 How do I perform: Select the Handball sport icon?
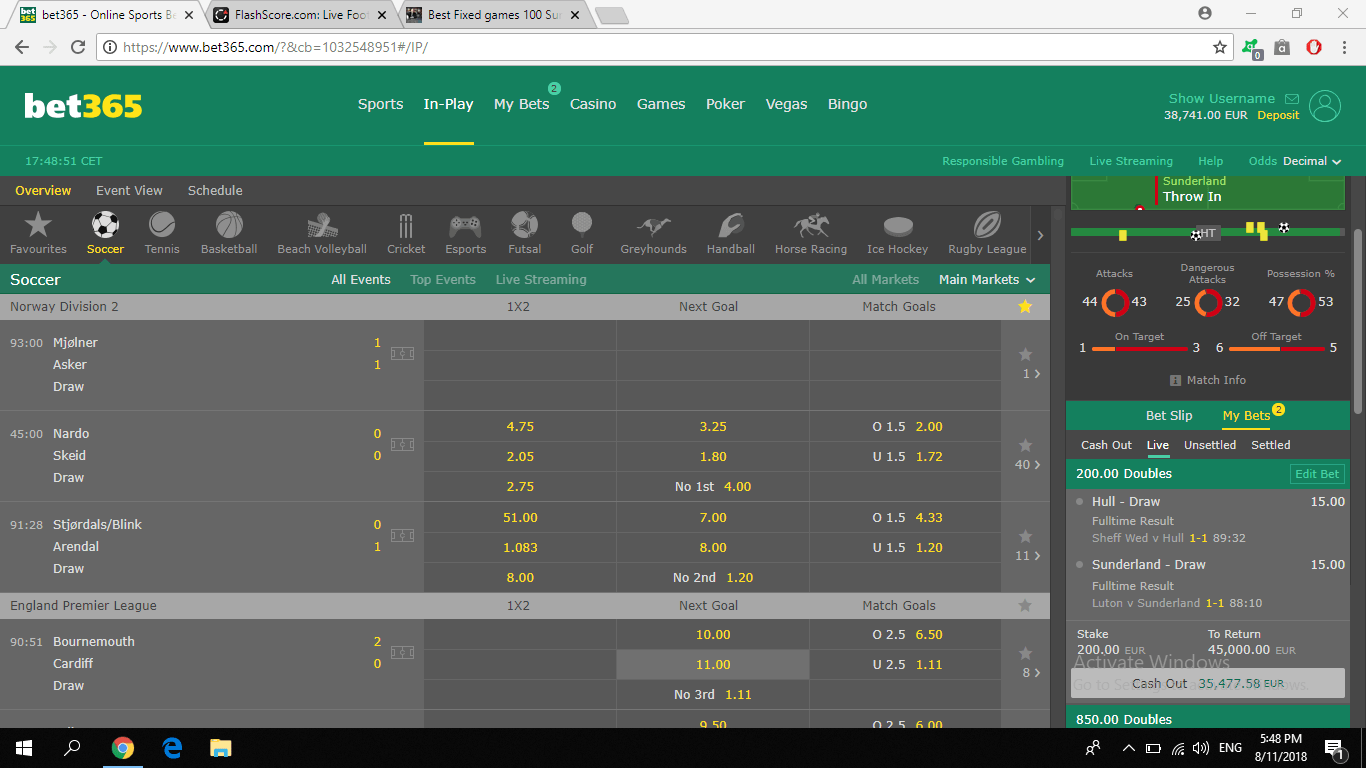pos(731,224)
